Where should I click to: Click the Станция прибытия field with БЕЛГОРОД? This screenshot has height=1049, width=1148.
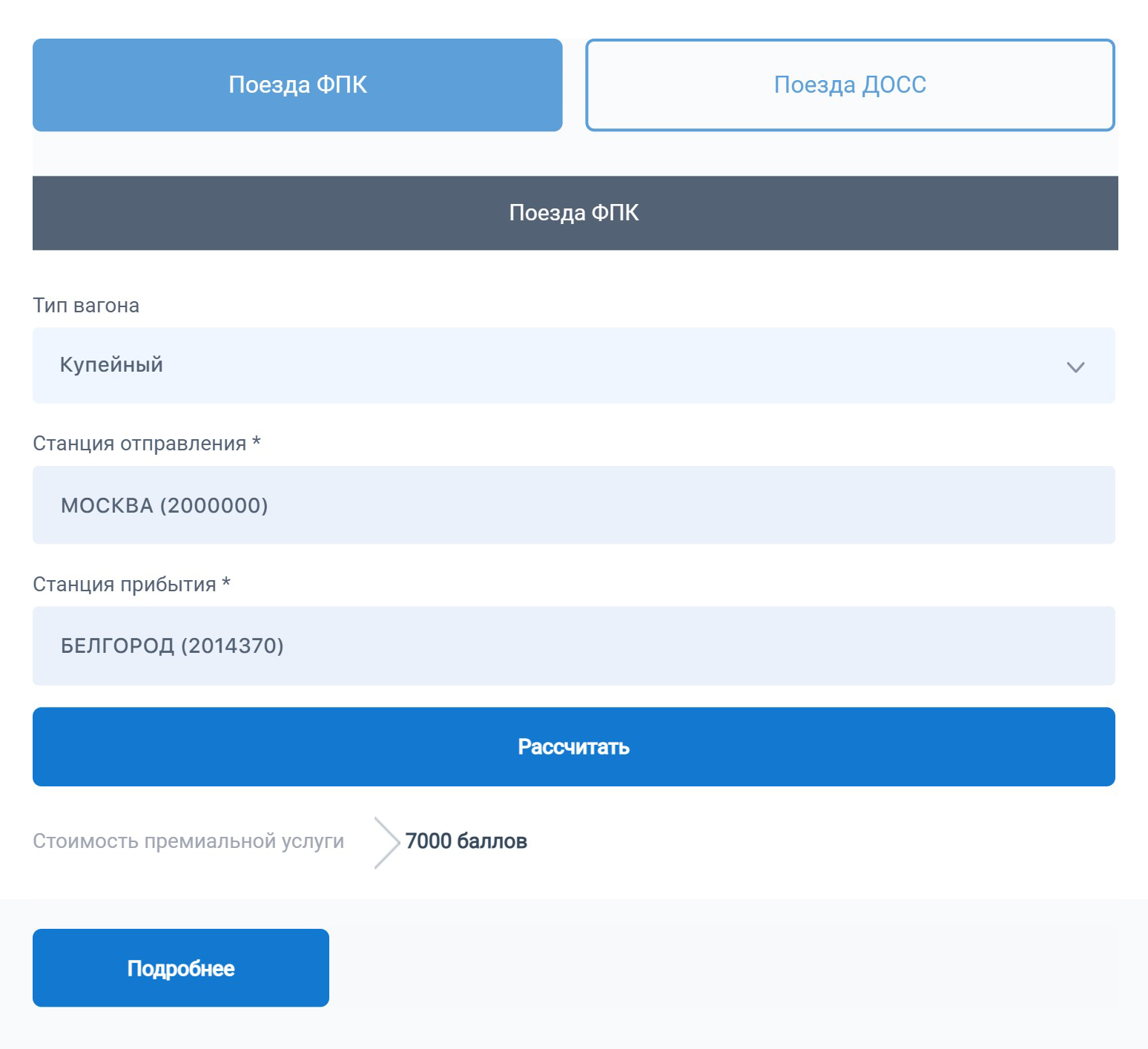point(573,645)
